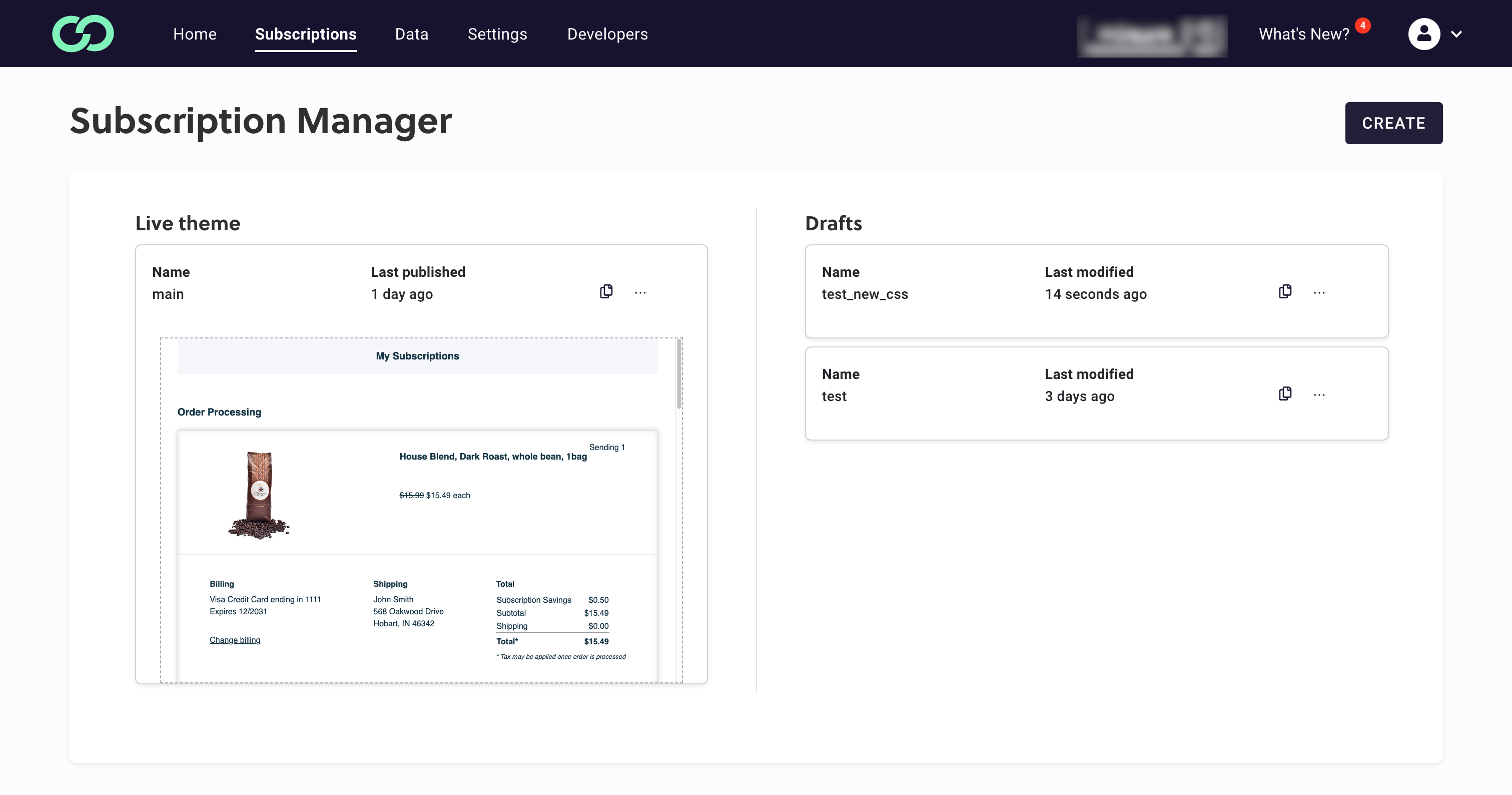
Task: Copy the test draft
Action: (x=1285, y=394)
